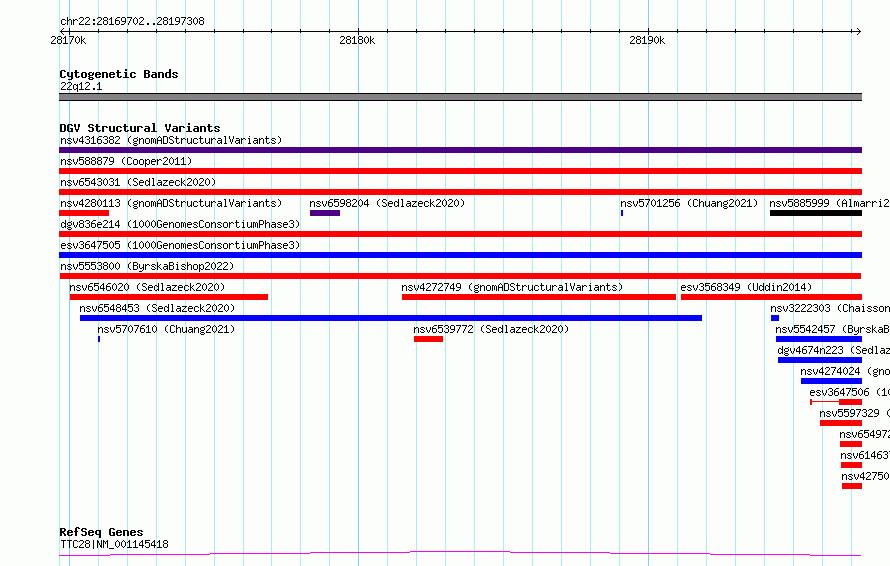The height and width of the screenshot is (566, 890).
Task: Open the nsv5553800 ByrskaBishop2022 label
Action: [147, 266]
